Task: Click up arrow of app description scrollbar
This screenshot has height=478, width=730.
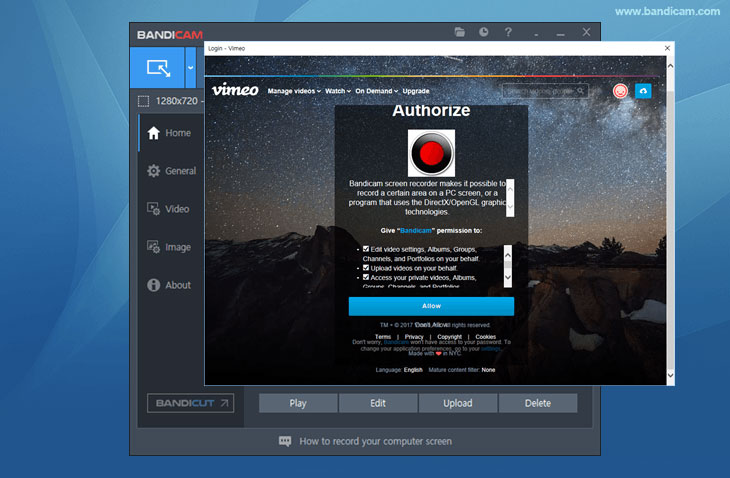Action: [510, 189]
